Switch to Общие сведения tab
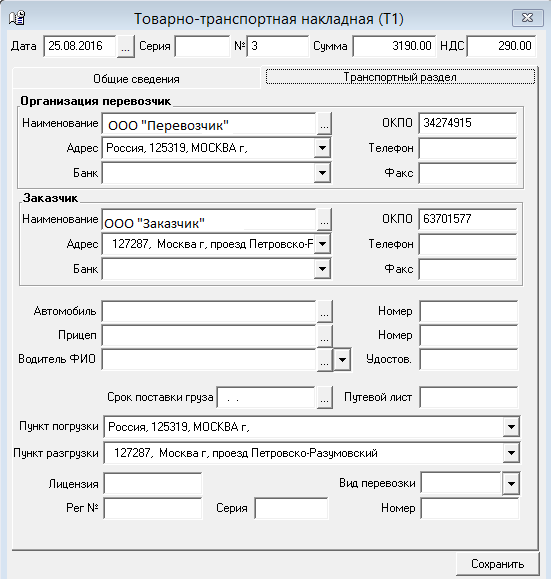The image size is (551, 579). (136, 79)
